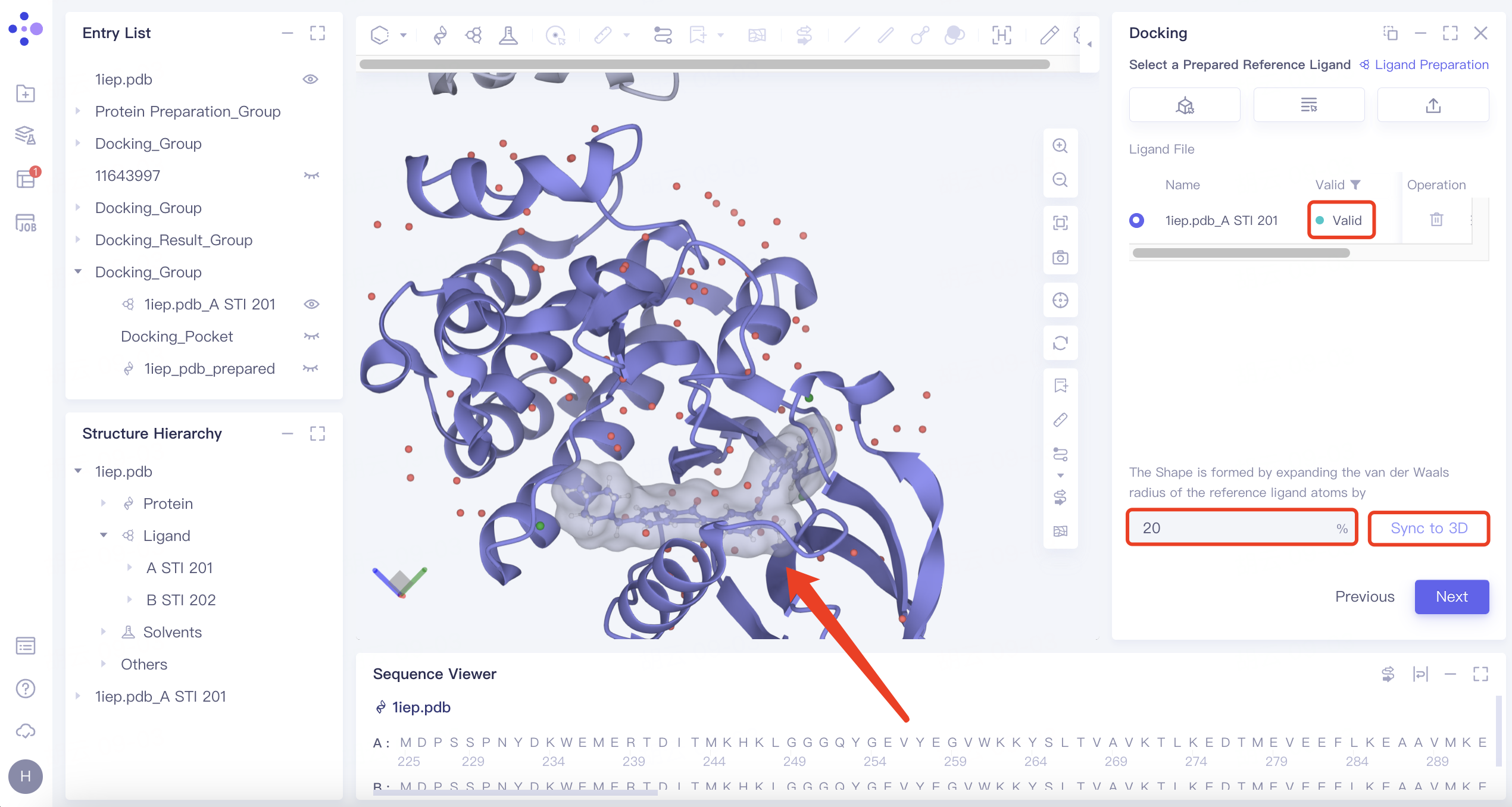Click the rotate refresh icon in viewer
The height and width of the screenshot is (807, 1512).
pos(1060,343)
